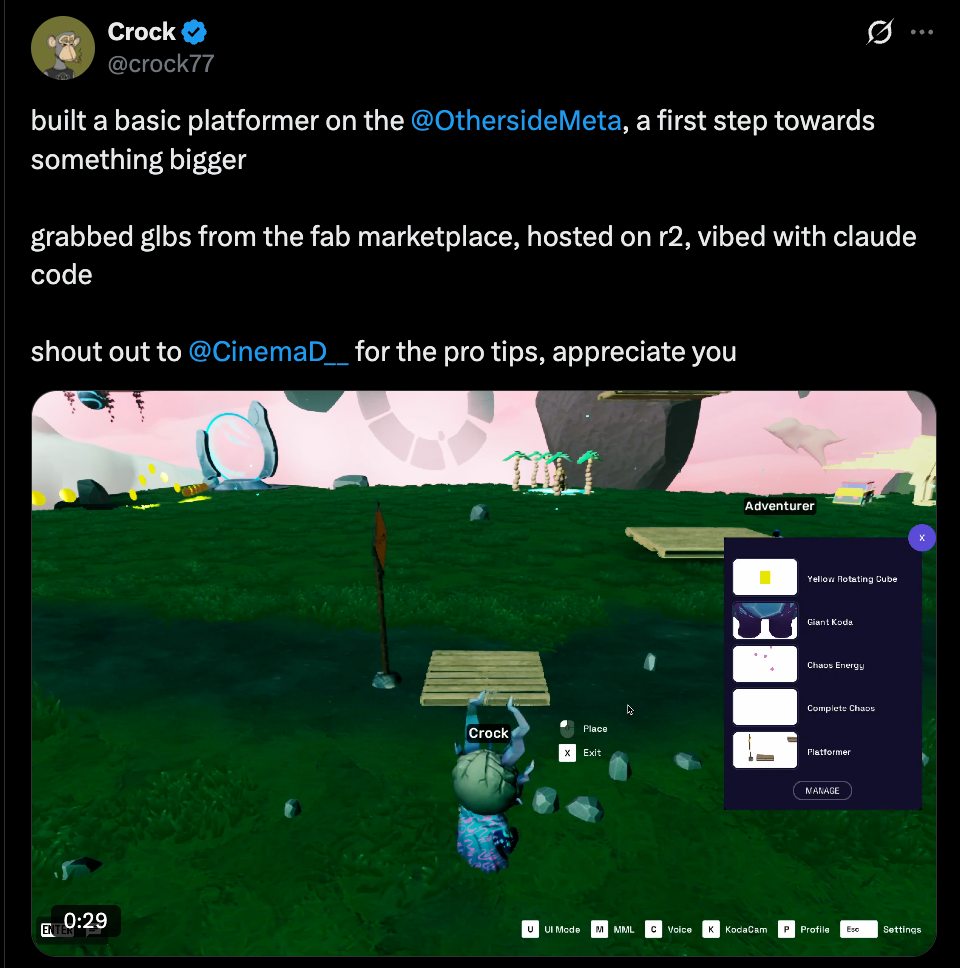Open the three-dot more options menu
Viewport: 960px width, 968px height.
click(x=922, y=32)
